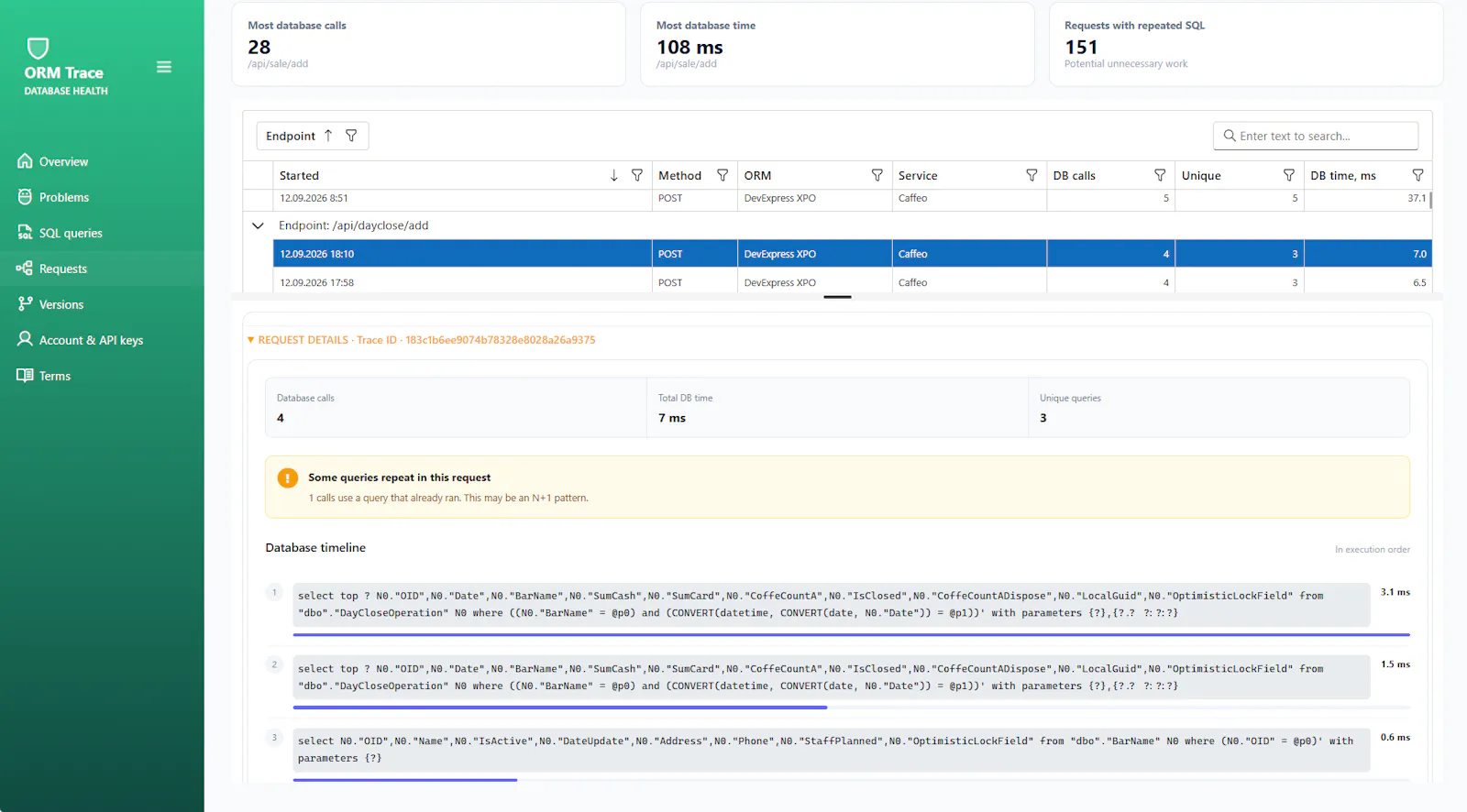Toggle the sidebar hamburger menu
This screenshot has width=1467, height=812.
(x=164, y=67)
